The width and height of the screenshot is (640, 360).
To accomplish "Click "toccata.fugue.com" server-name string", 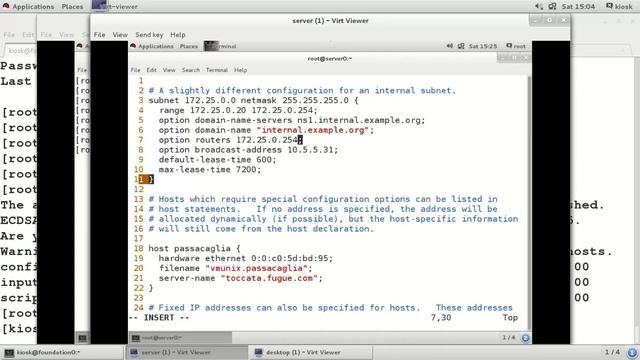I will 269,278.
